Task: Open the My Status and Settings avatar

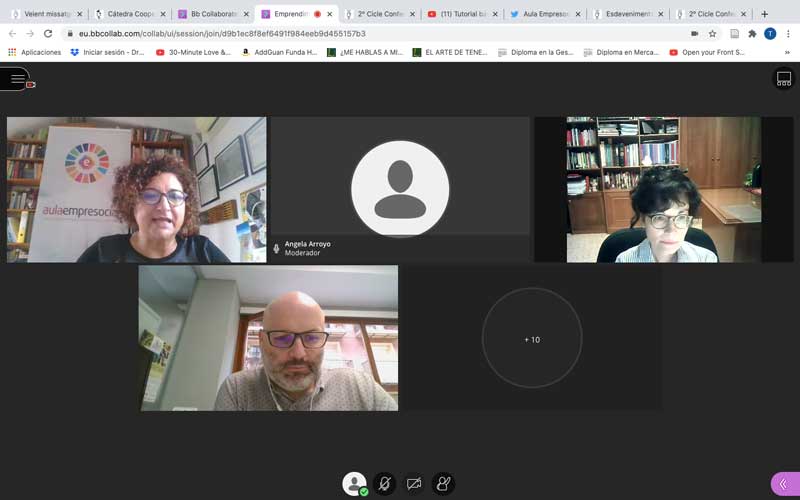Action: (354, 483)
